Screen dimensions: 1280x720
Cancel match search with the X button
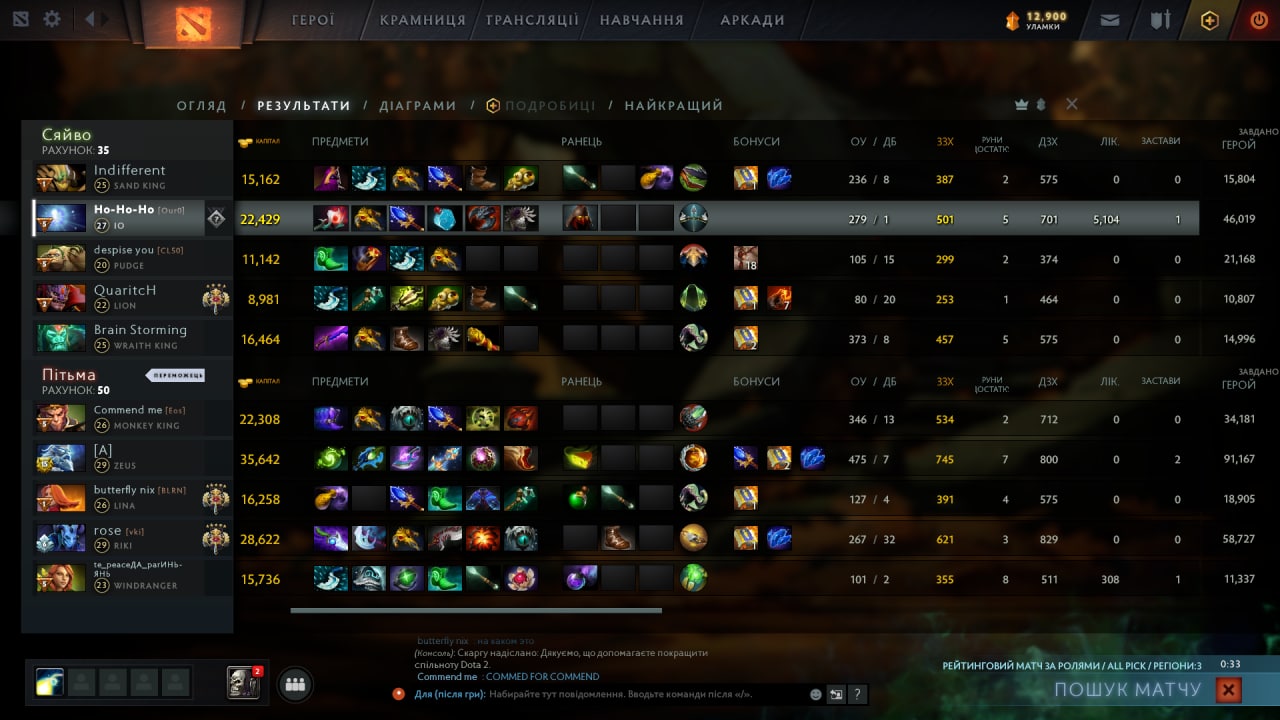[1229, 690]
